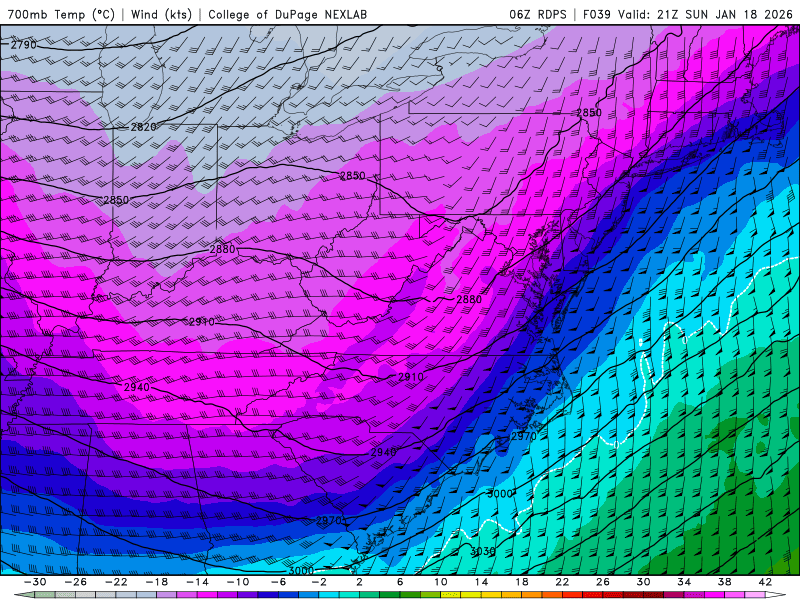The height and width of the screenshot is (600, 800).
Task: Click the 'F039' forecast hour text
Action: (596, 14)
